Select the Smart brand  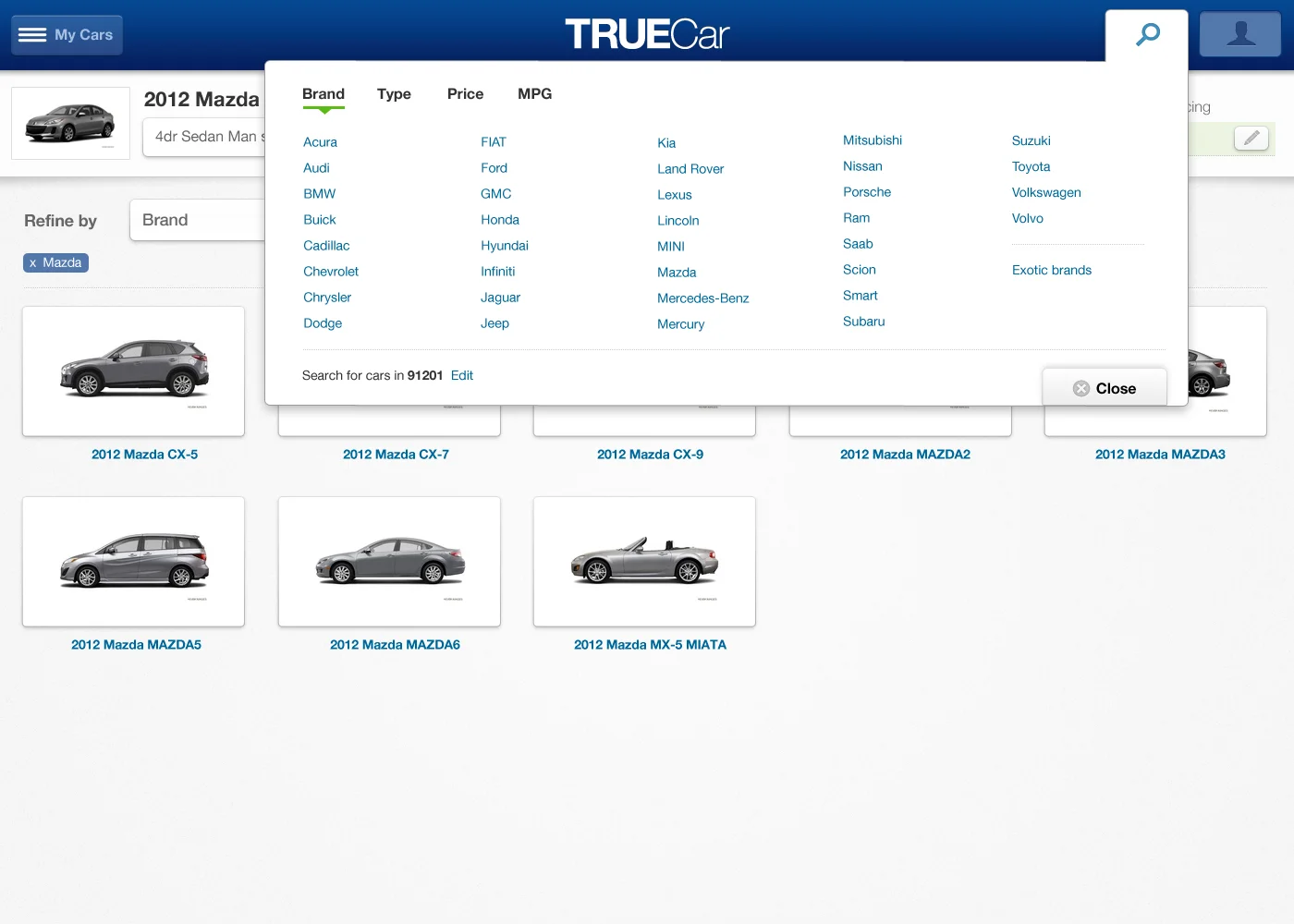coord(861,296)
